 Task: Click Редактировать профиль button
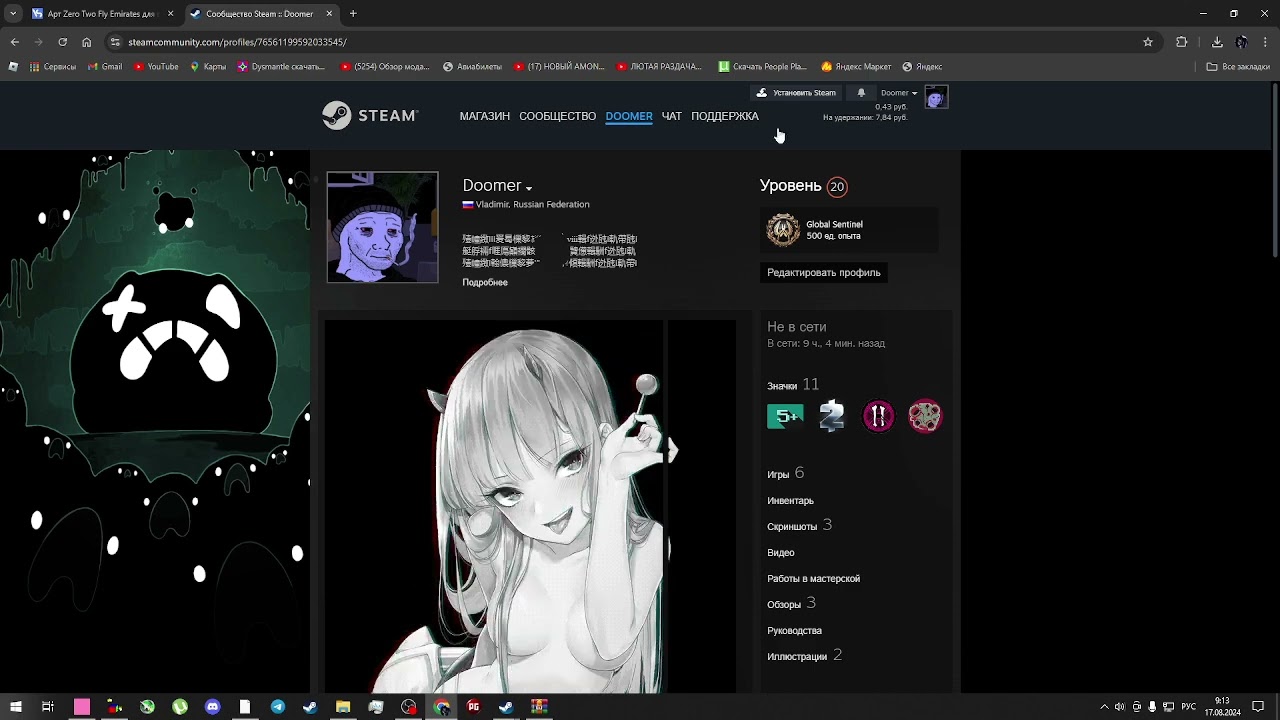[x=824, y=272]
